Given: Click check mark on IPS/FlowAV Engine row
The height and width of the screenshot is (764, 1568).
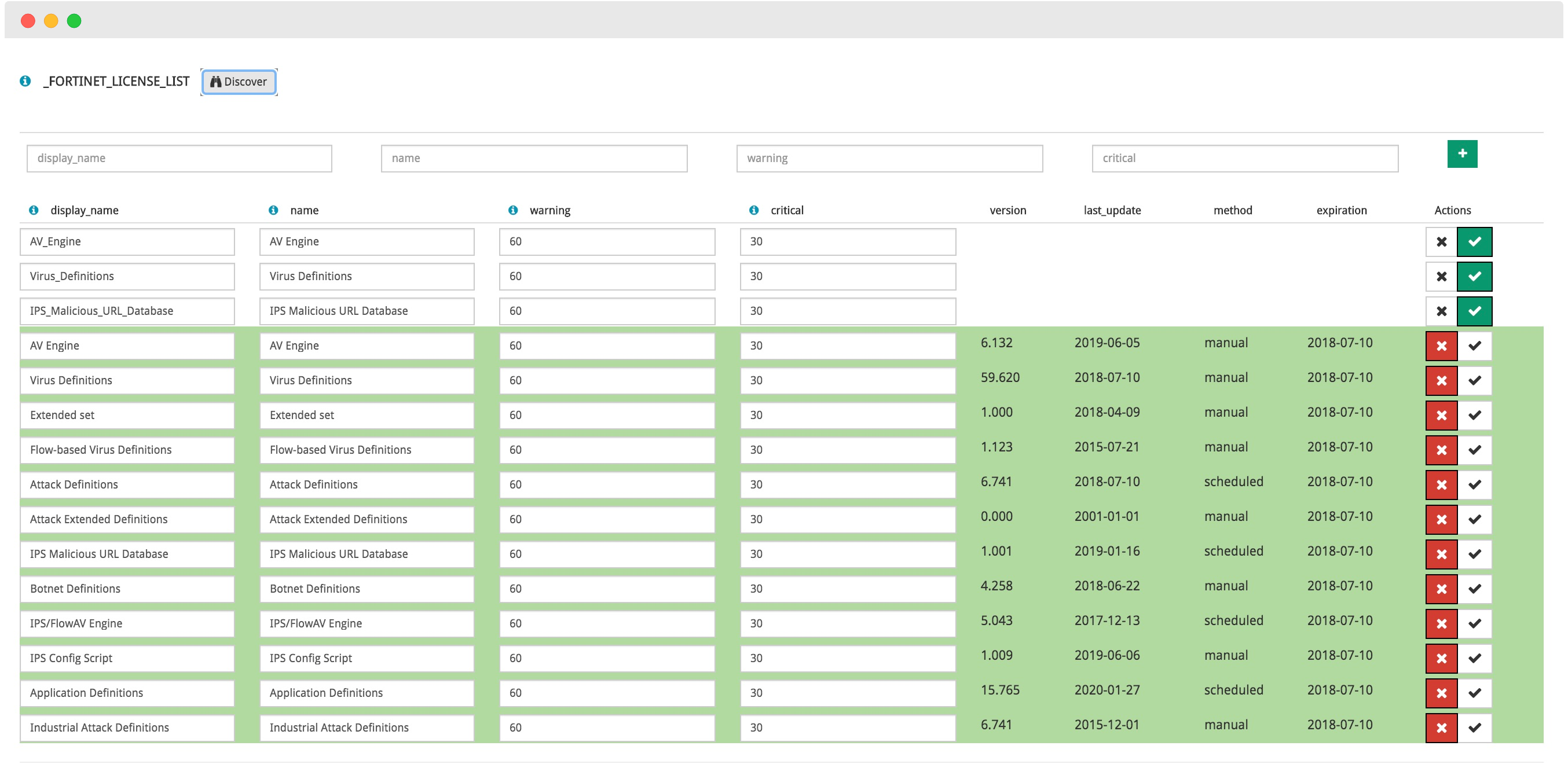Looking at the screenshot, I should [1474, 623].
